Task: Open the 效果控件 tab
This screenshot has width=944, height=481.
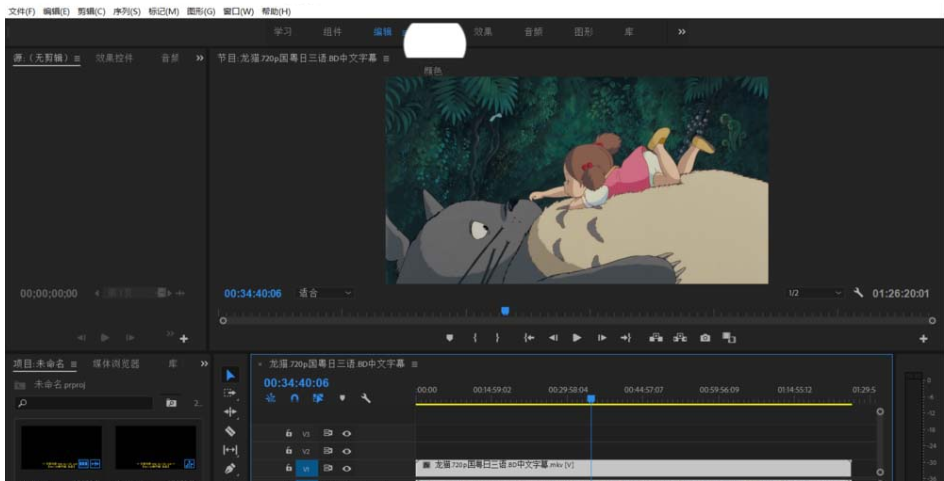Action: pyautogui.click(x=114, y=58)
